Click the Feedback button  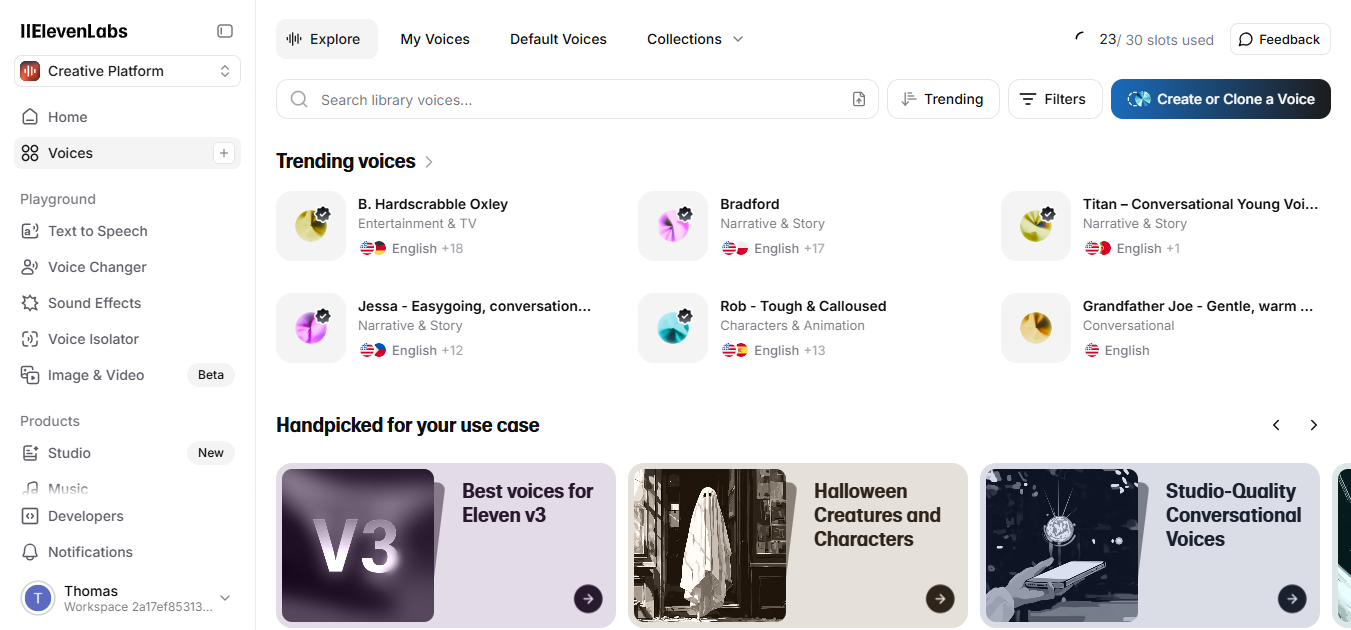click(1279, 39)
